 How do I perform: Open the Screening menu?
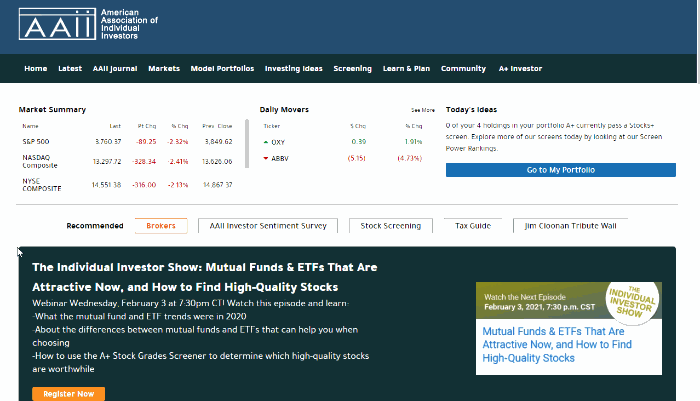(x=352, y=68)
